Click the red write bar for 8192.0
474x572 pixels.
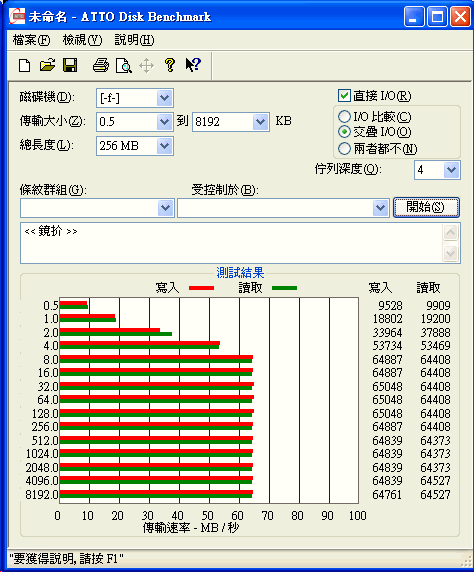coord(156,492)
